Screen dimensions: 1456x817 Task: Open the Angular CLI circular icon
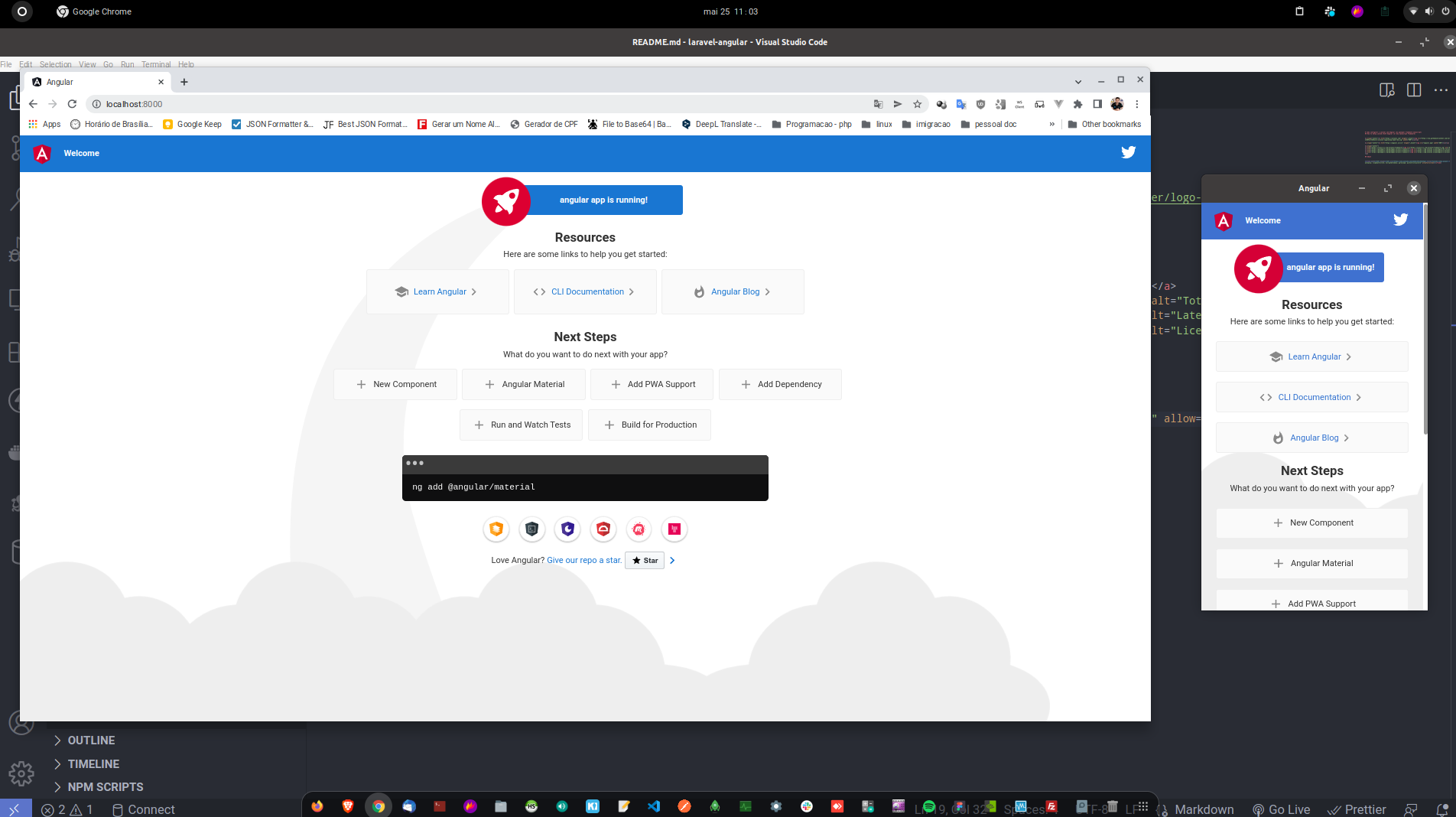[531, 529]
